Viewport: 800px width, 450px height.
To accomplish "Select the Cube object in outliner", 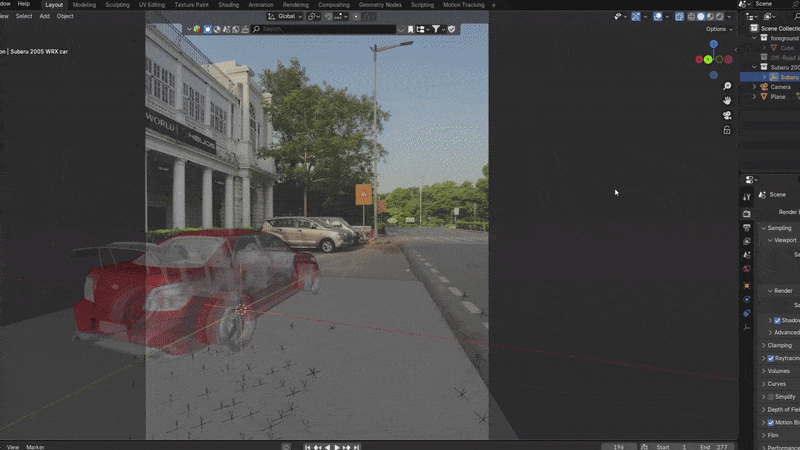I will click(787, 48).
